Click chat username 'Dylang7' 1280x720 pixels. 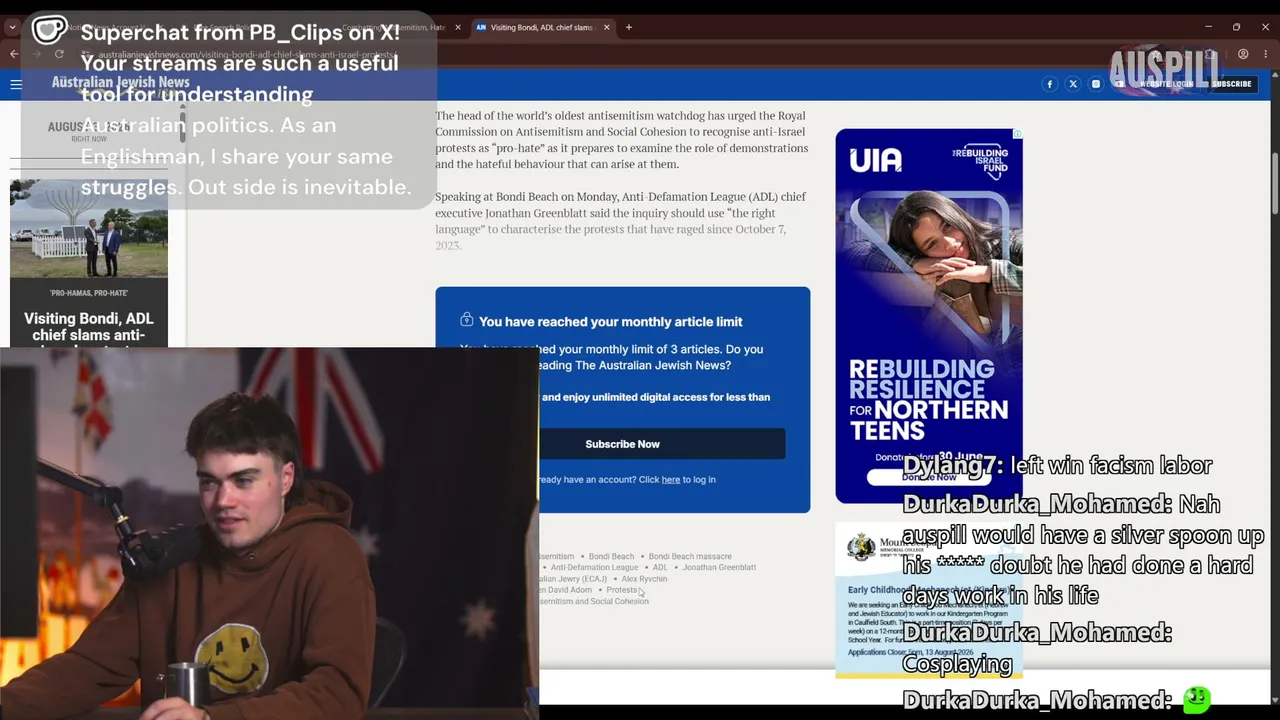pos(952,466)
